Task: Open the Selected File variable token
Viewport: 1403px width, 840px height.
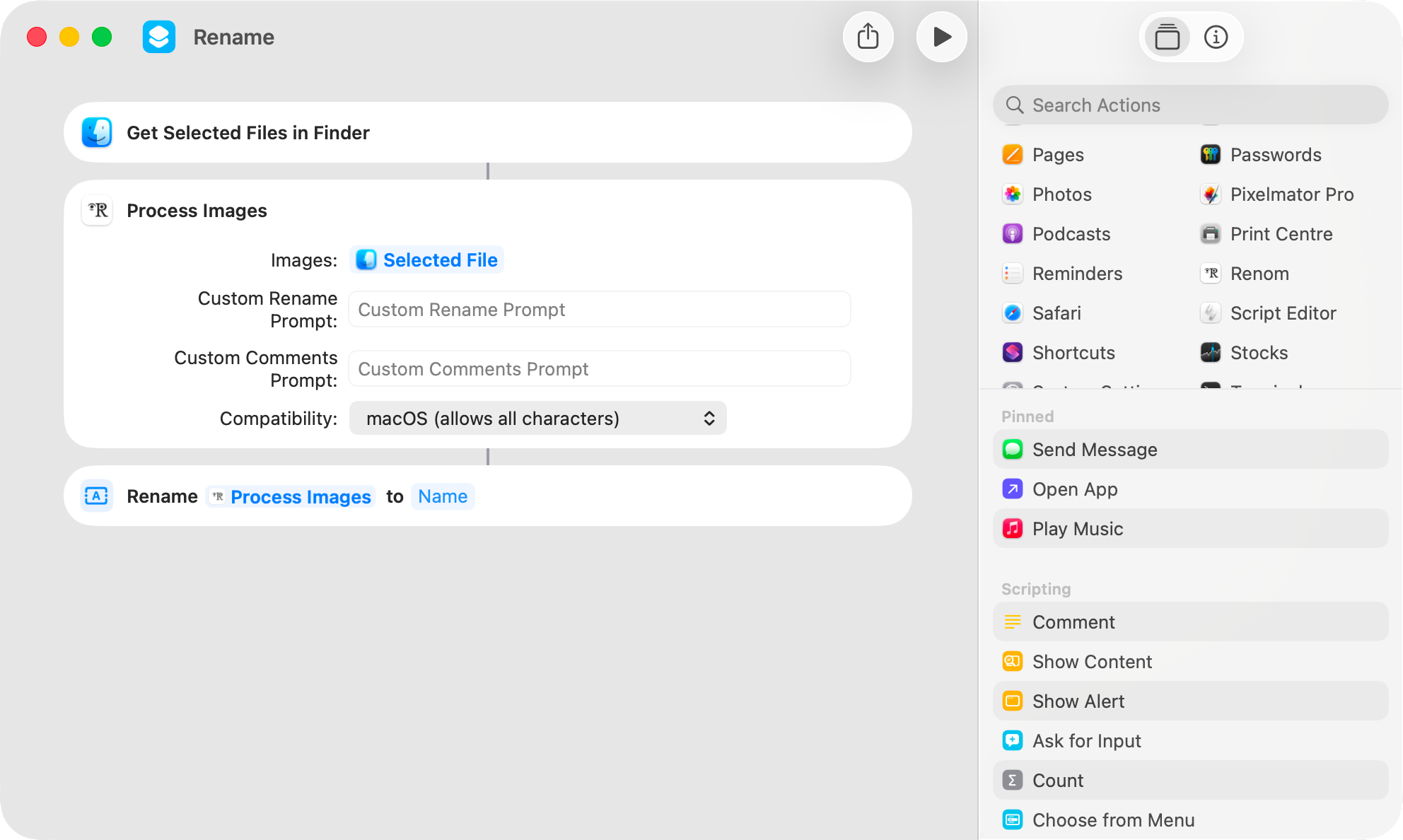Action: (x=426, y=259)
